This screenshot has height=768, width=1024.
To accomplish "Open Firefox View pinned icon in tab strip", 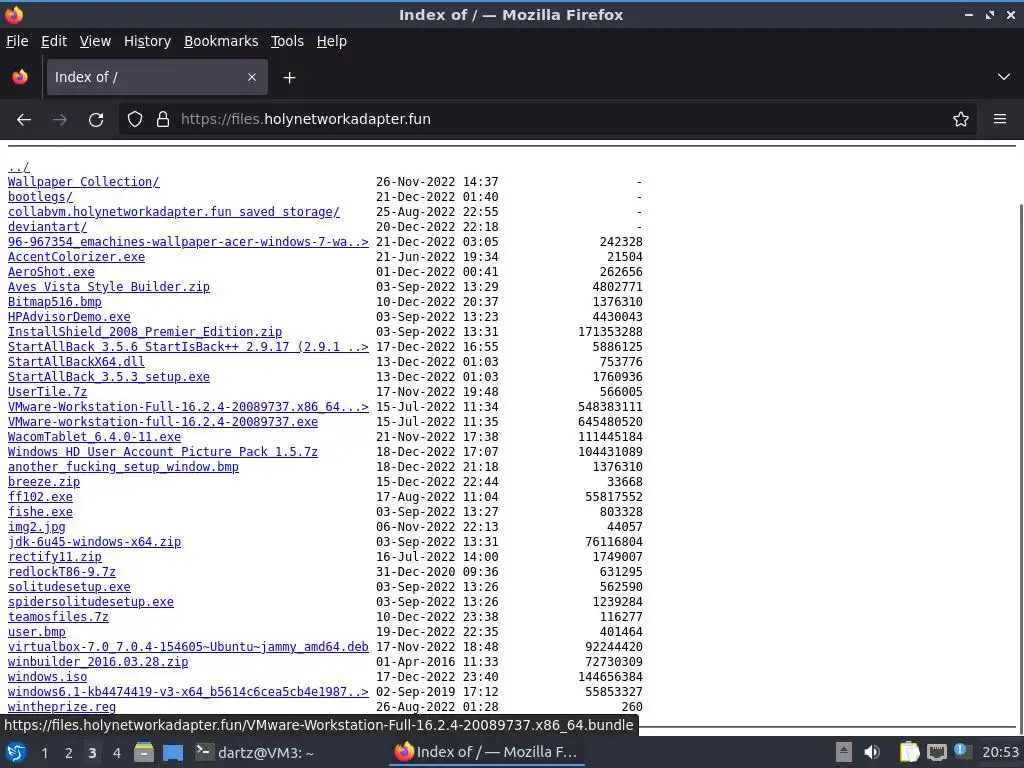I will tap(20, 77).
